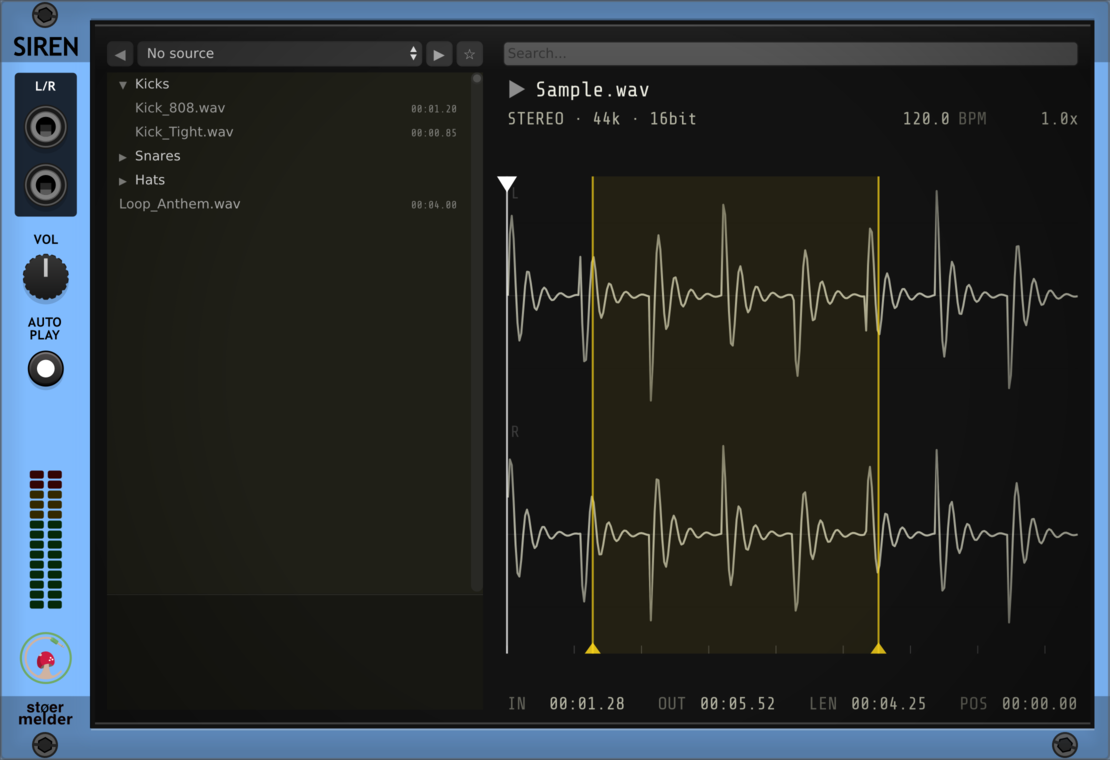Expand the Hats folder

coord(122,181)
